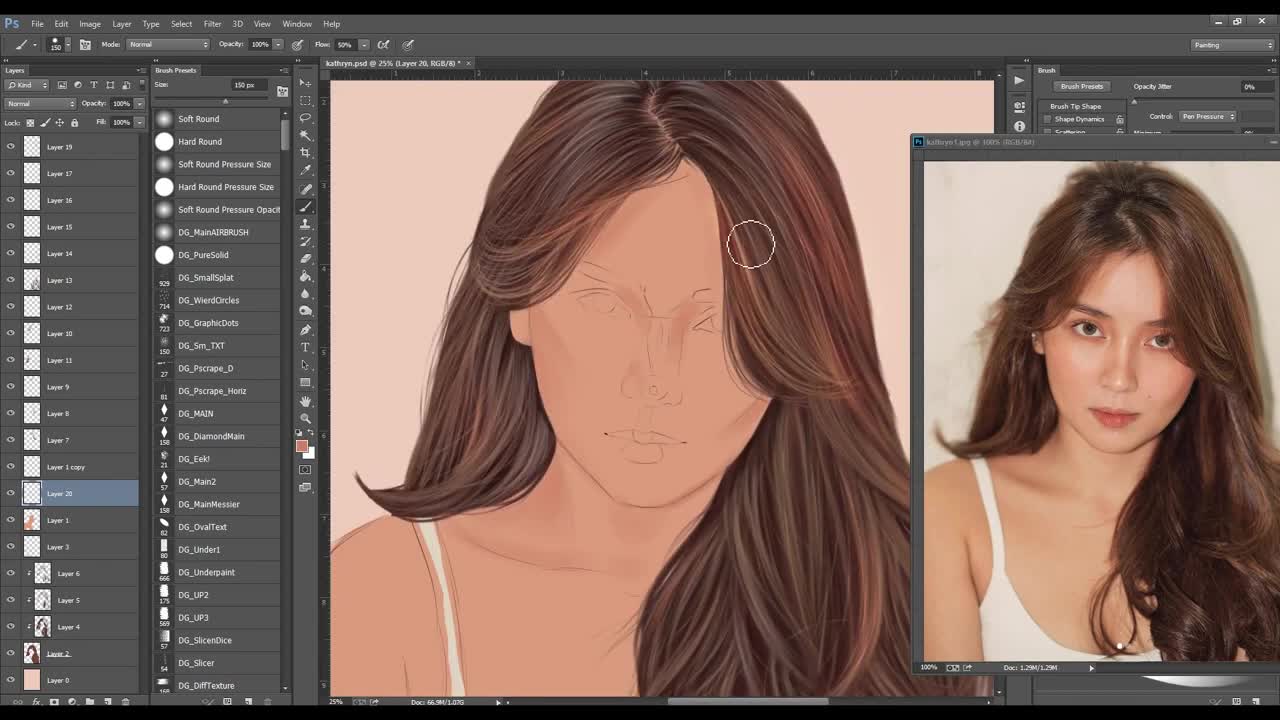Select the Crop tool
Viewport: 1280px width, 720px height.
click(x=306, y=153)
